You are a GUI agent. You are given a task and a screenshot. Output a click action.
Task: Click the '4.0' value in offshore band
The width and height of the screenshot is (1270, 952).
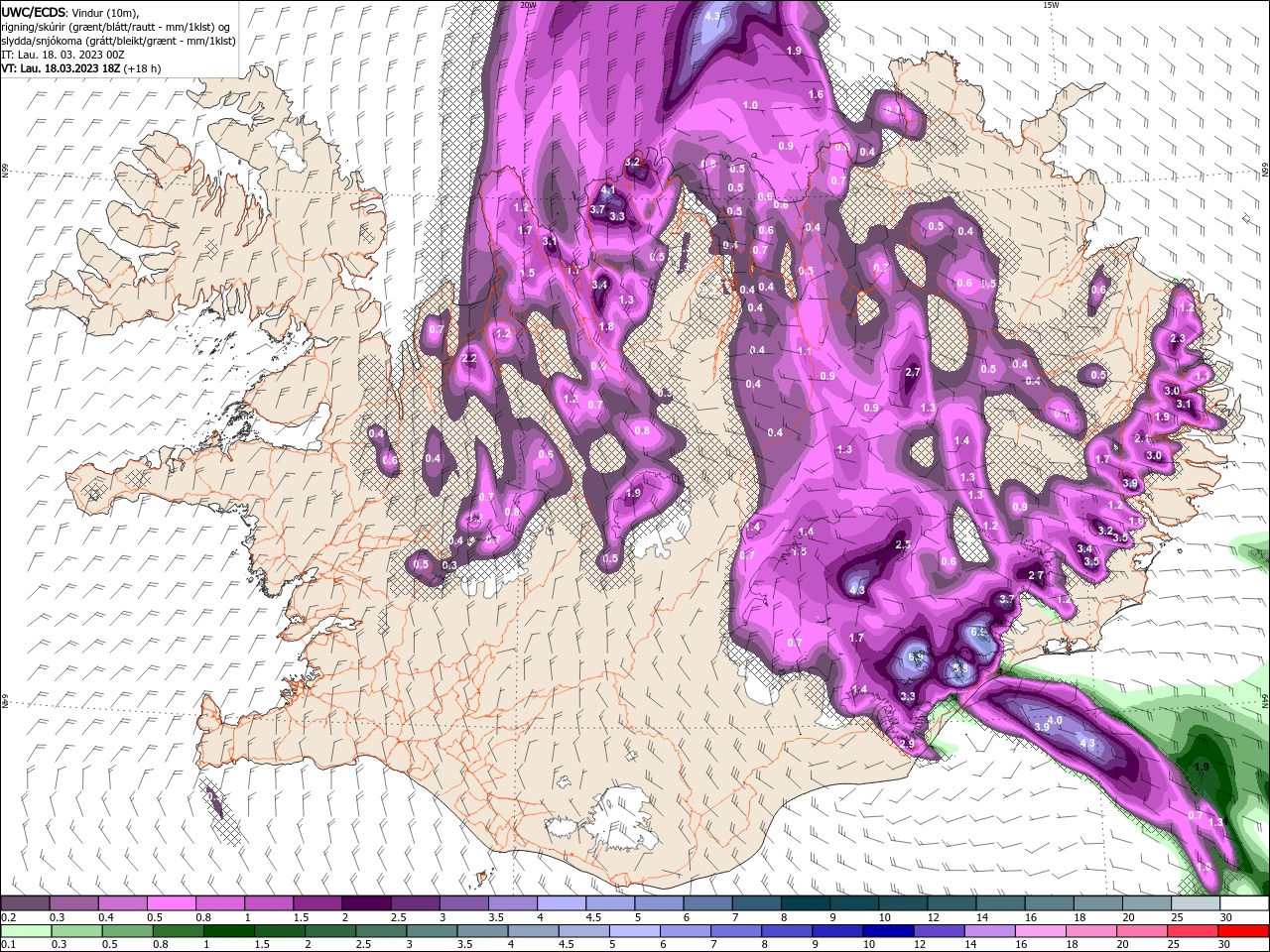[1055, 721]
